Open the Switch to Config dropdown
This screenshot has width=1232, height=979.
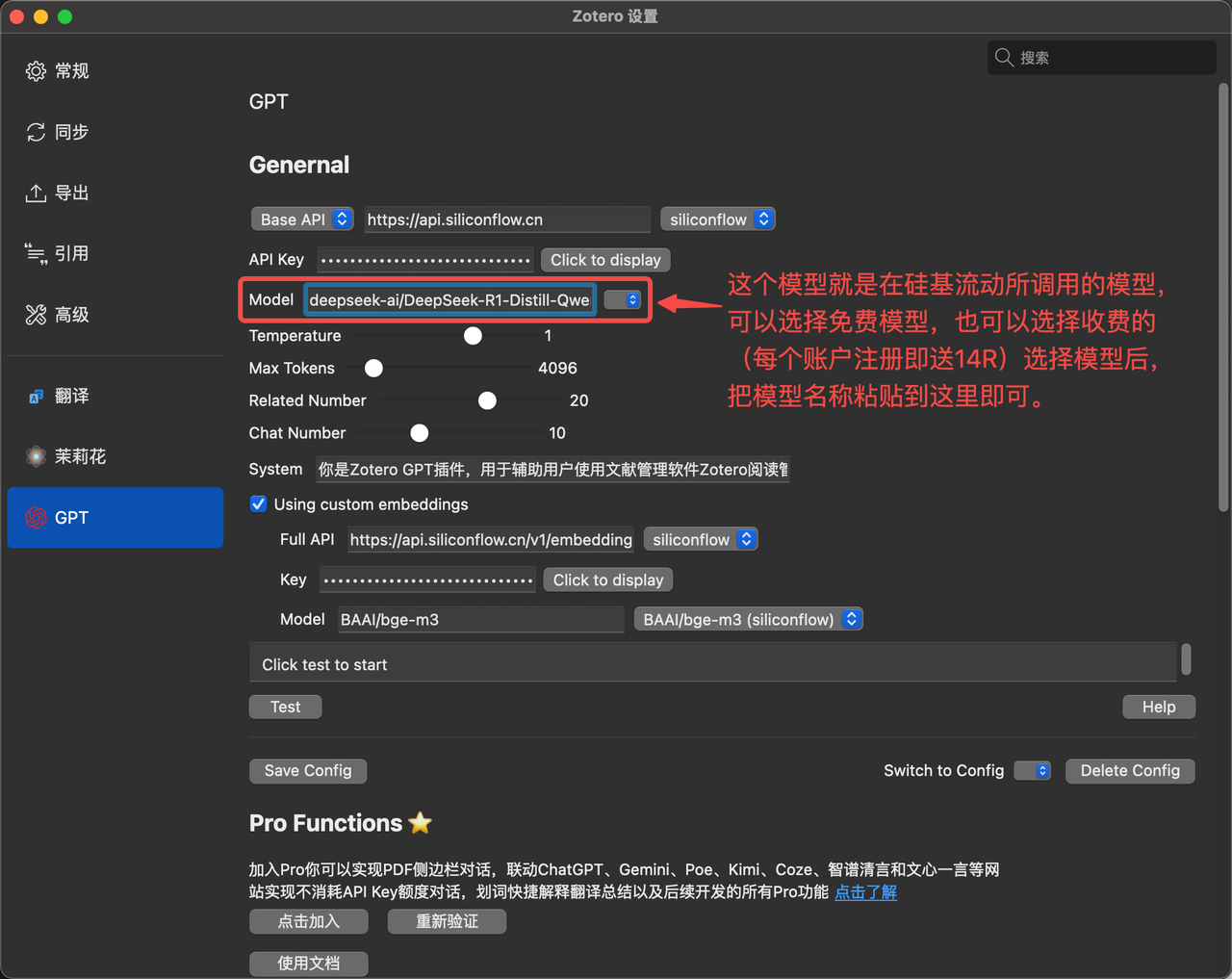1032,771
